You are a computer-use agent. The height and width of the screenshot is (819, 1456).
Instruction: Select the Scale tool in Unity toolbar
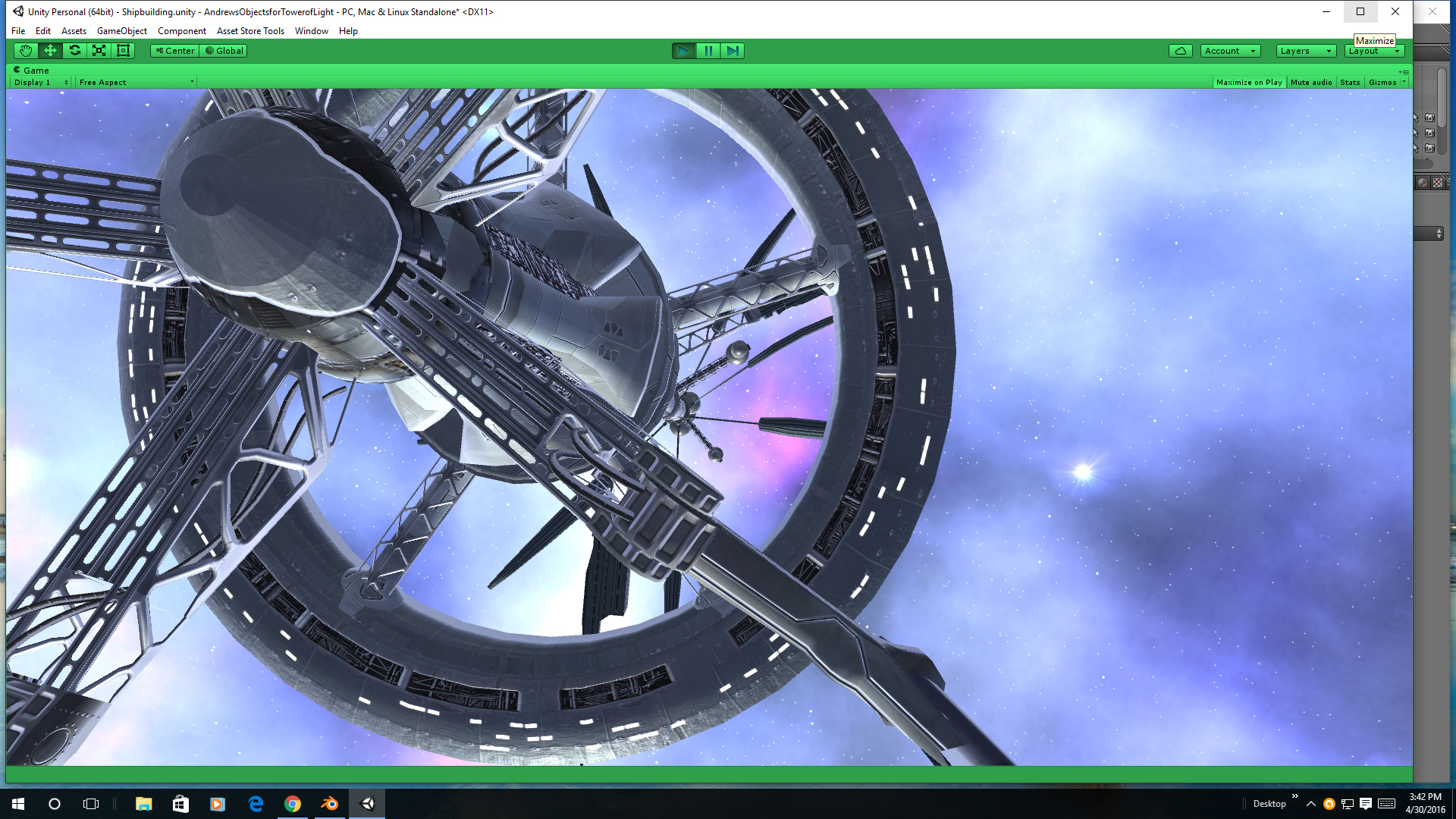[99, 51]
